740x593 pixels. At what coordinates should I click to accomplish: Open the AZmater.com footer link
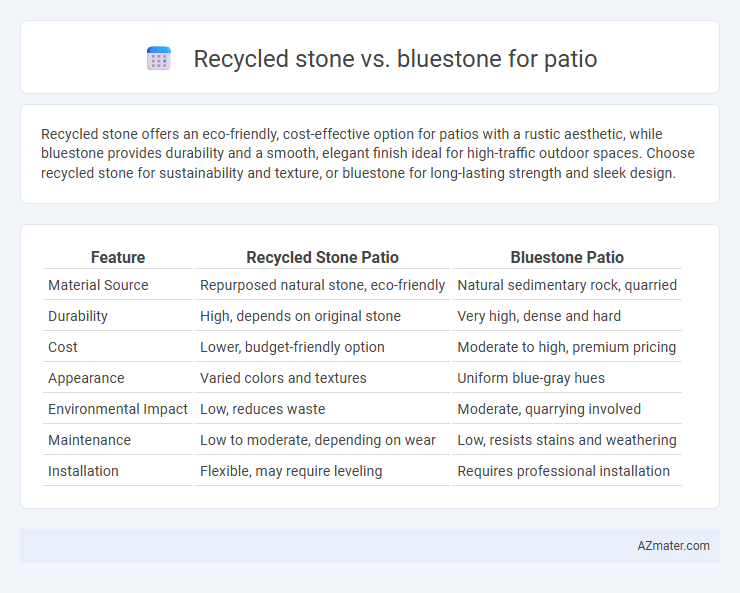tap(673, 545)
